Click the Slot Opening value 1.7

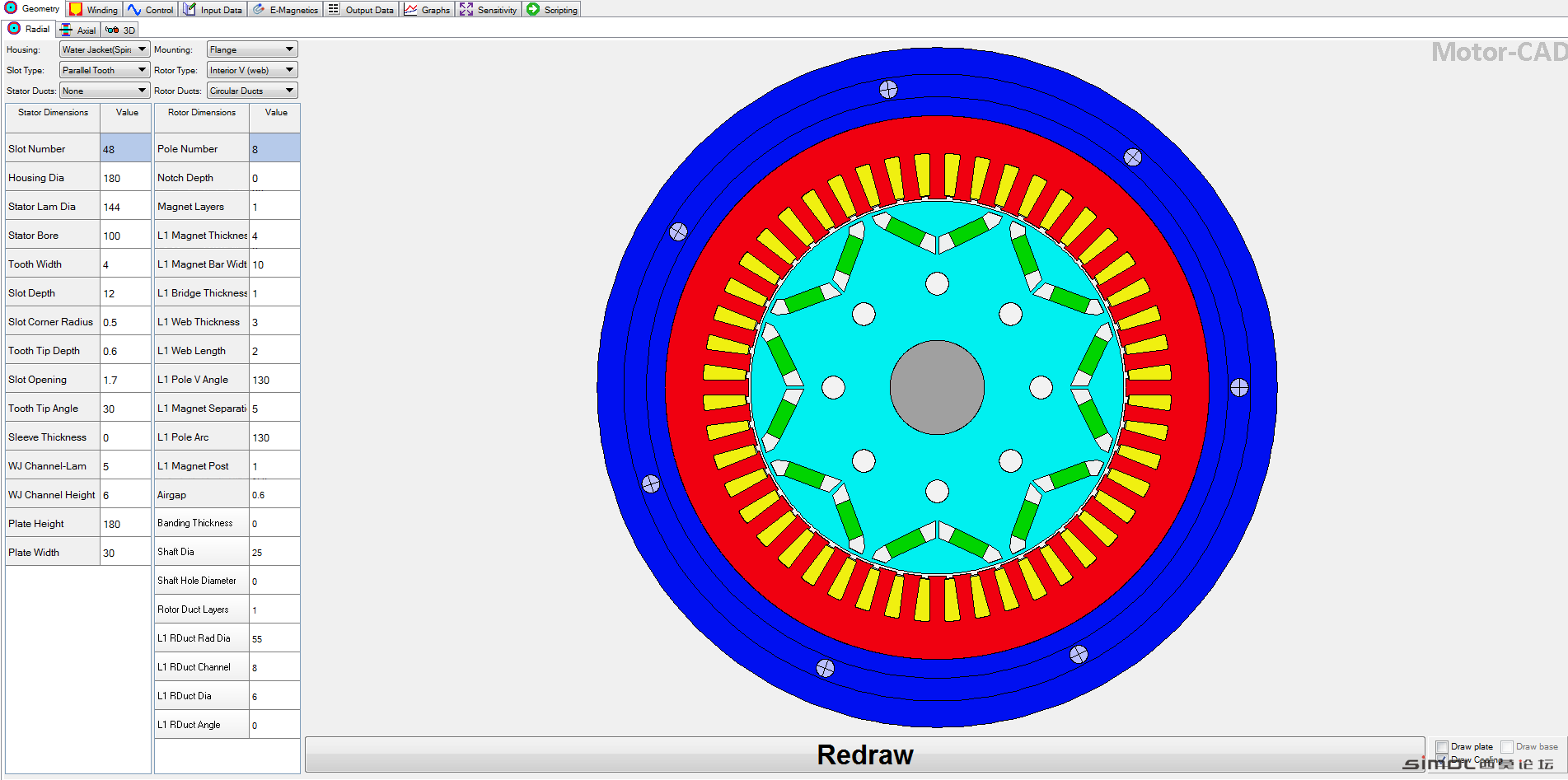pyautogui.click(x=125, y=379)
